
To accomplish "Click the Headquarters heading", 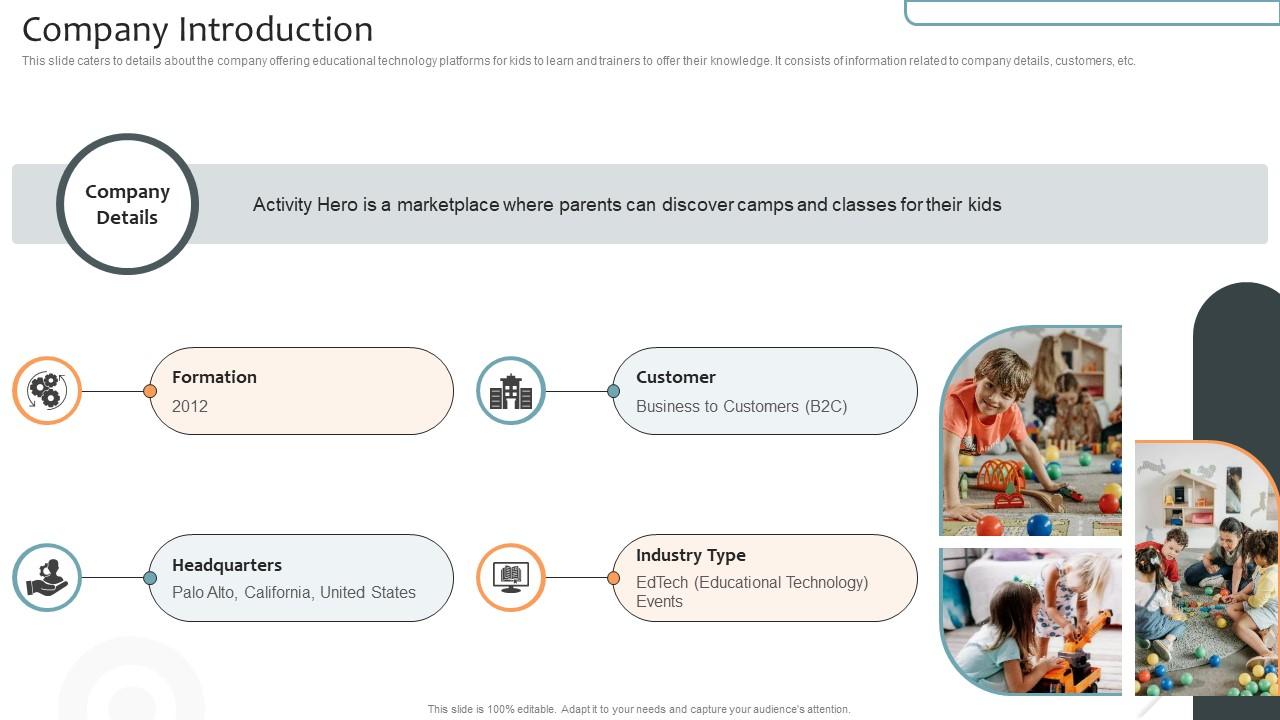I will [227, 565].
